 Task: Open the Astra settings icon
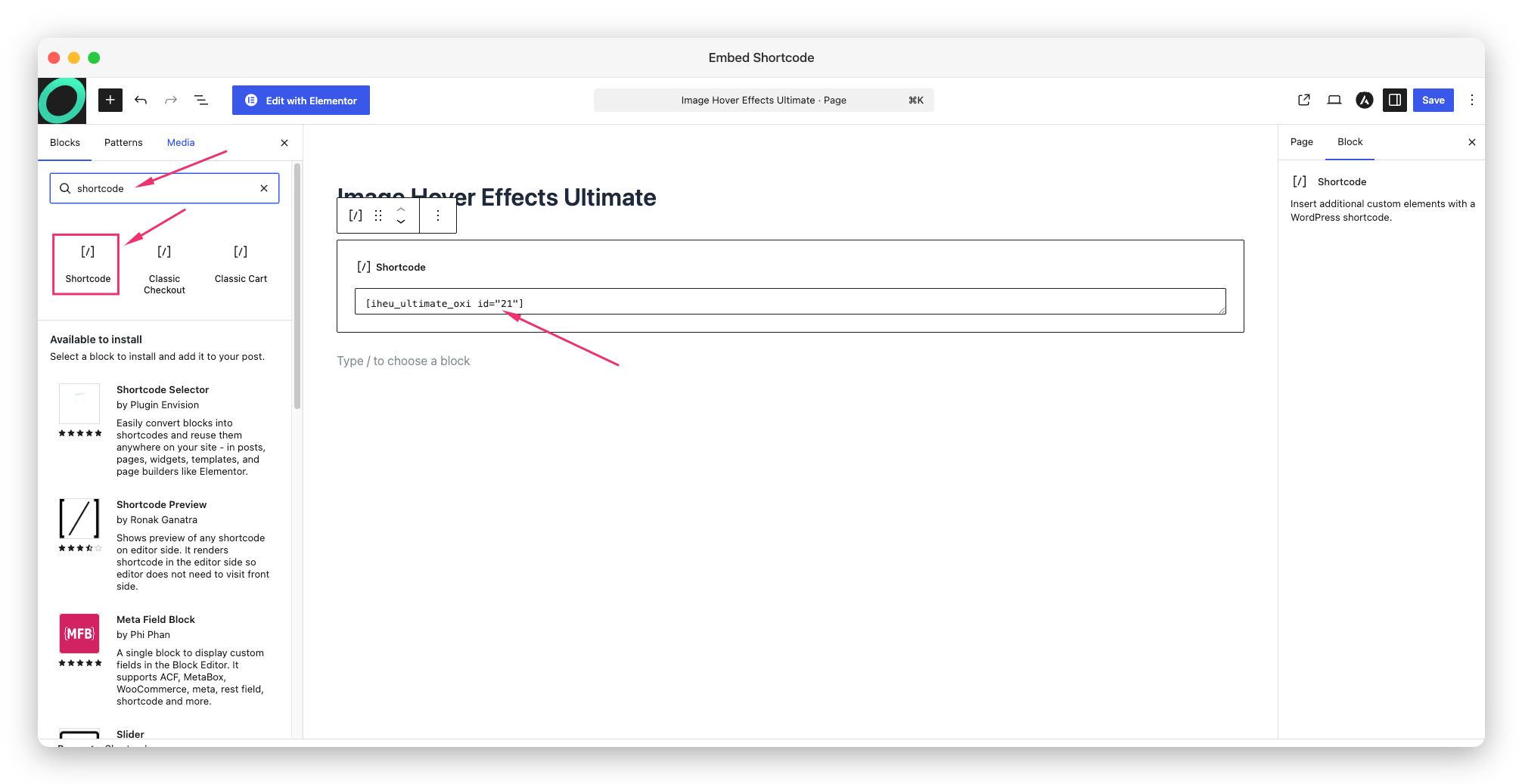point(1365,100)
